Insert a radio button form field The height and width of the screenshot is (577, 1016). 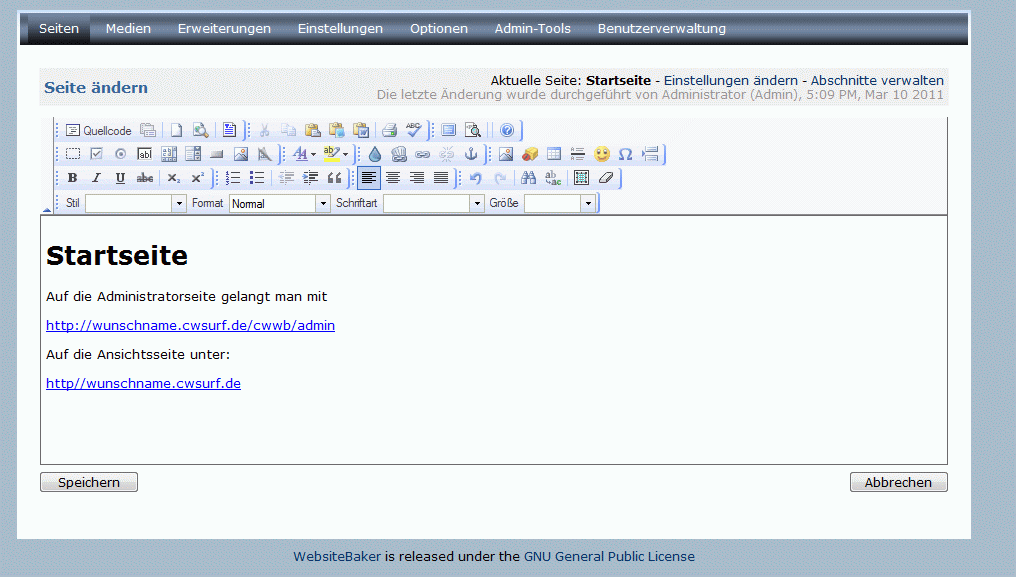pos(121,154)
